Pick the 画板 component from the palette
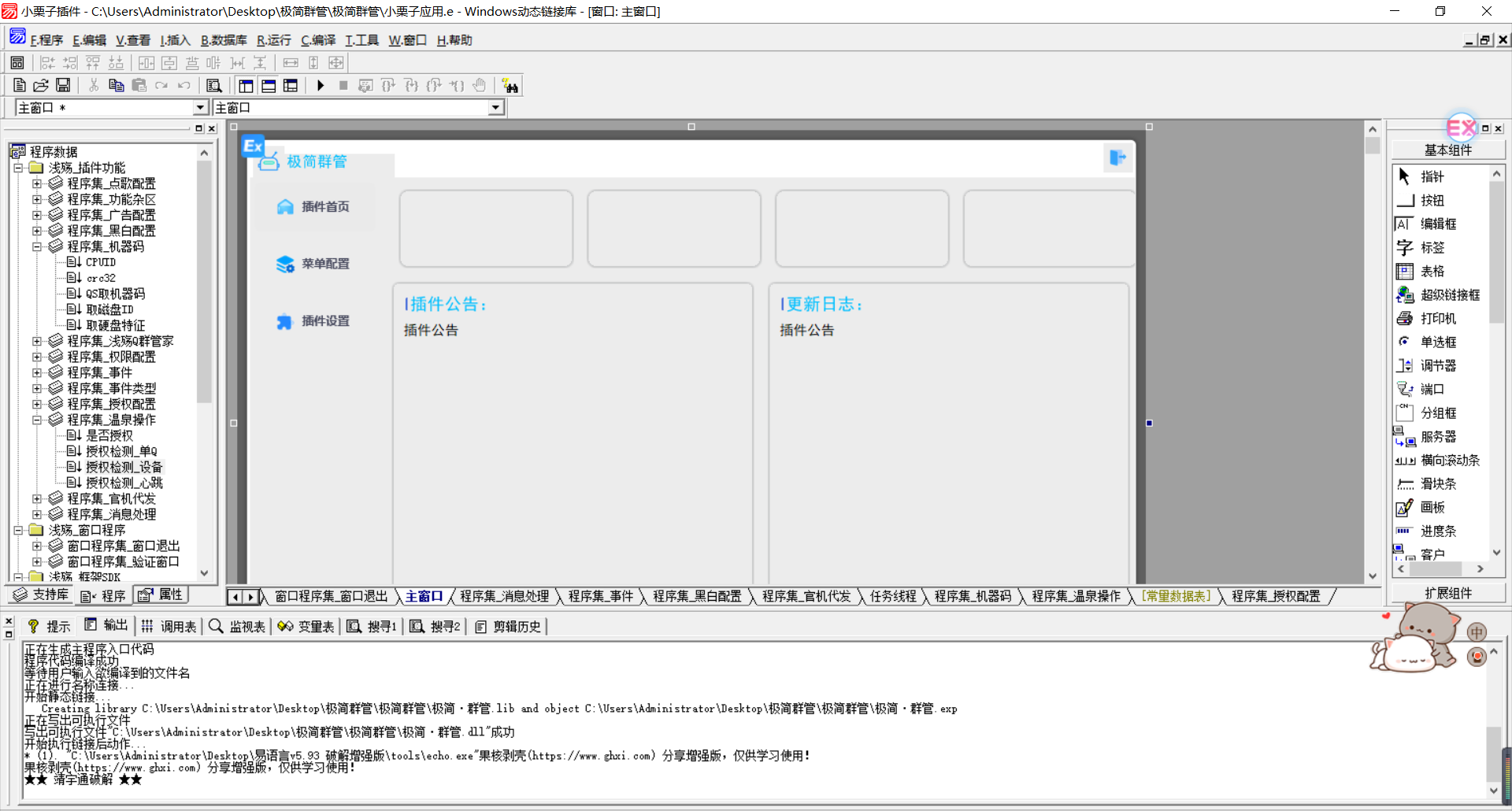The height and width of the screenshot is (811, 1512). [1432, 508]
